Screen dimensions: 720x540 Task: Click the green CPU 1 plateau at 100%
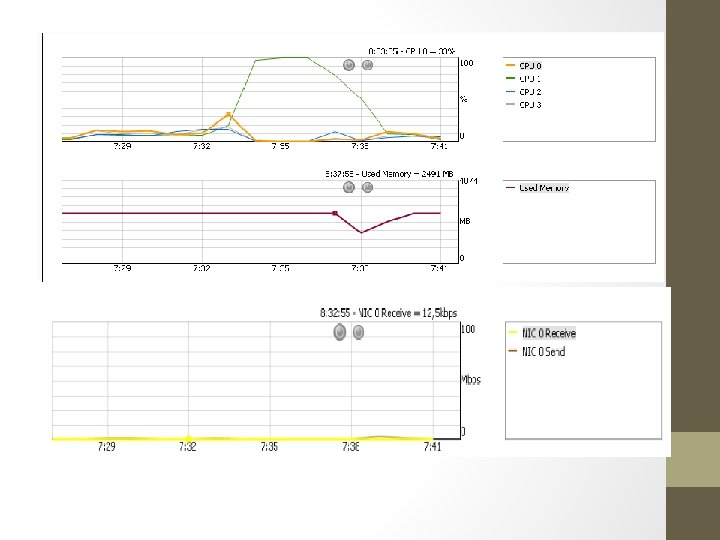tap(294, 57)
